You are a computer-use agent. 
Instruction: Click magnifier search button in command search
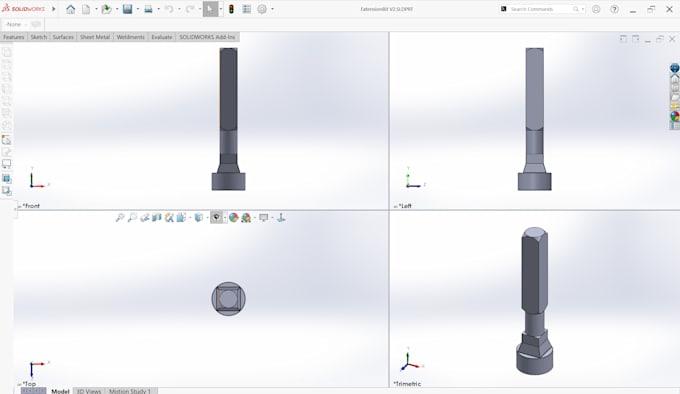[575, 9]
